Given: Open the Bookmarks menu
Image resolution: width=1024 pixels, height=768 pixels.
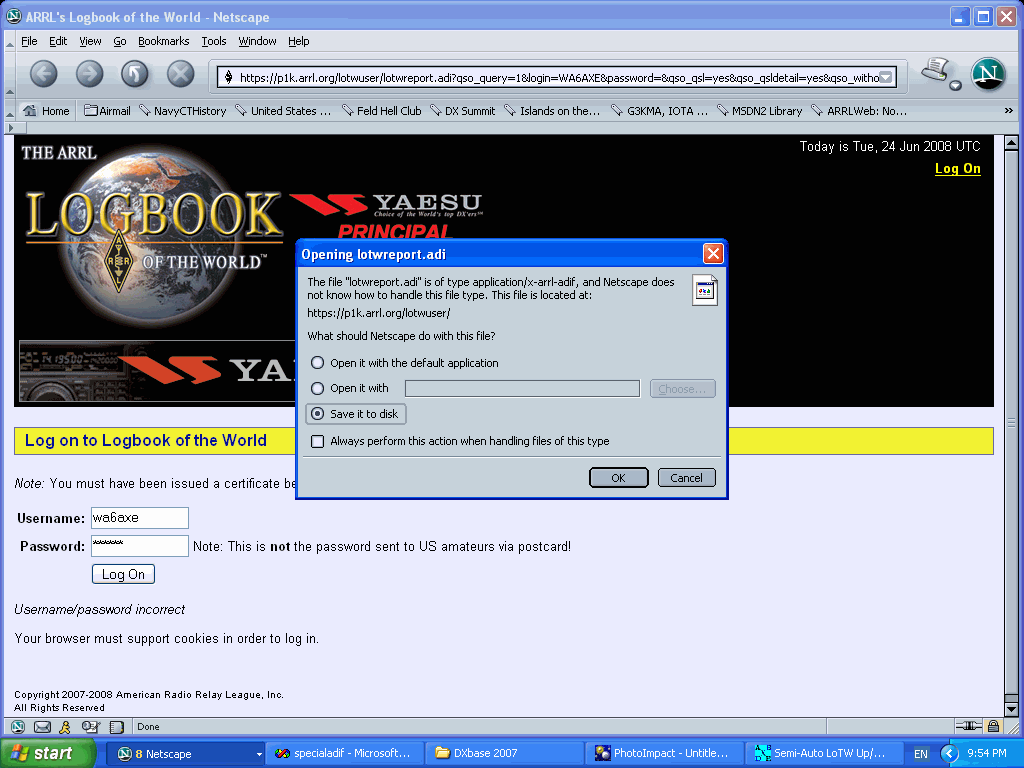Looking at the screenshot, I should (x=163, y=41).
